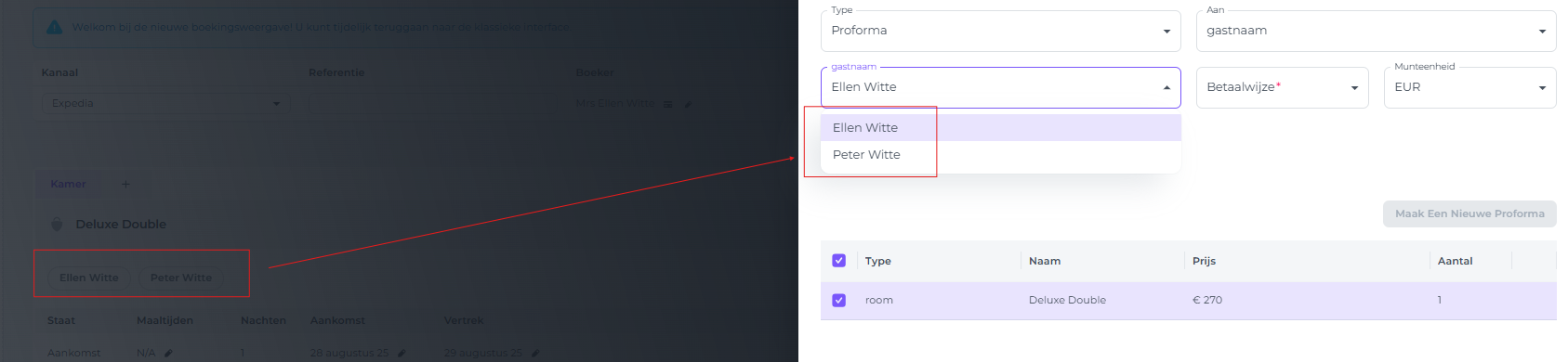
Task: Uncheck the room Deluxe Double row checkbox
Action: pos(838,300)
